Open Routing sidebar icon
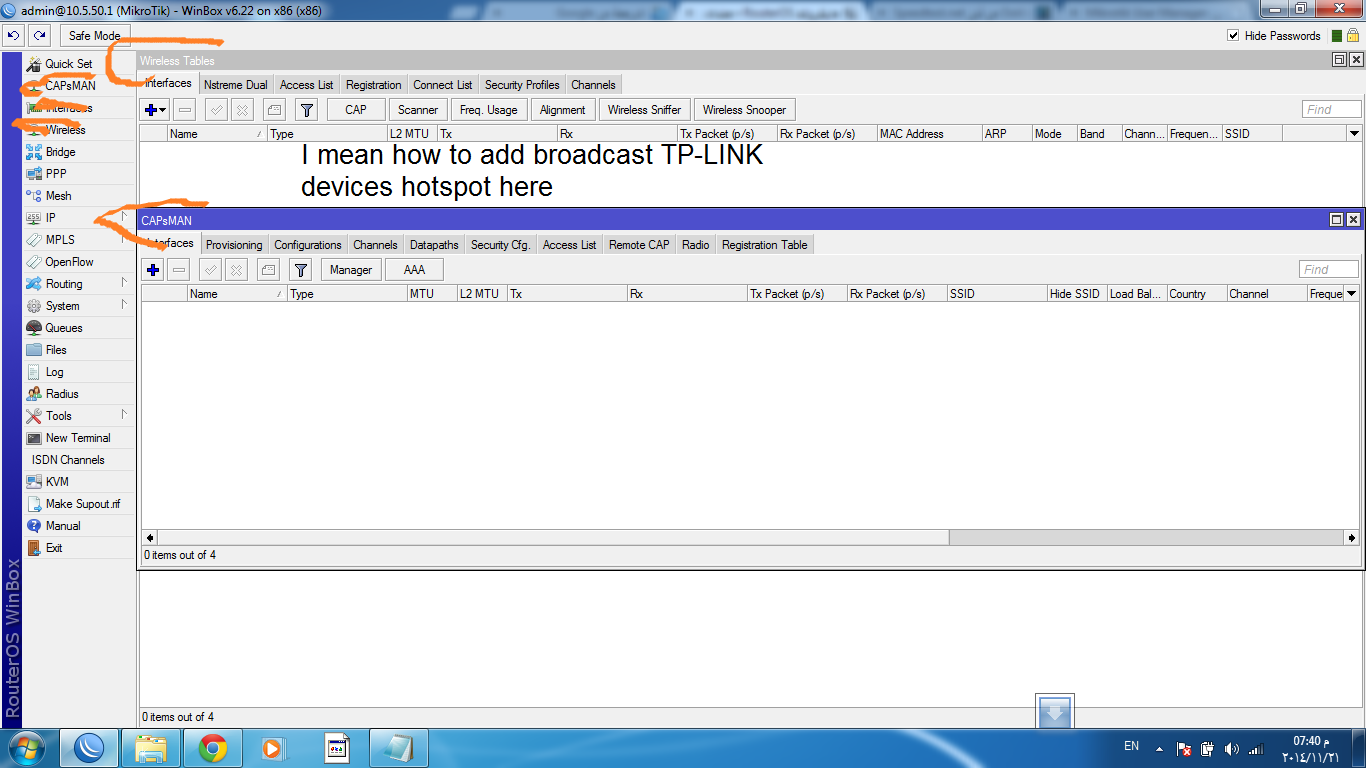 34,284
